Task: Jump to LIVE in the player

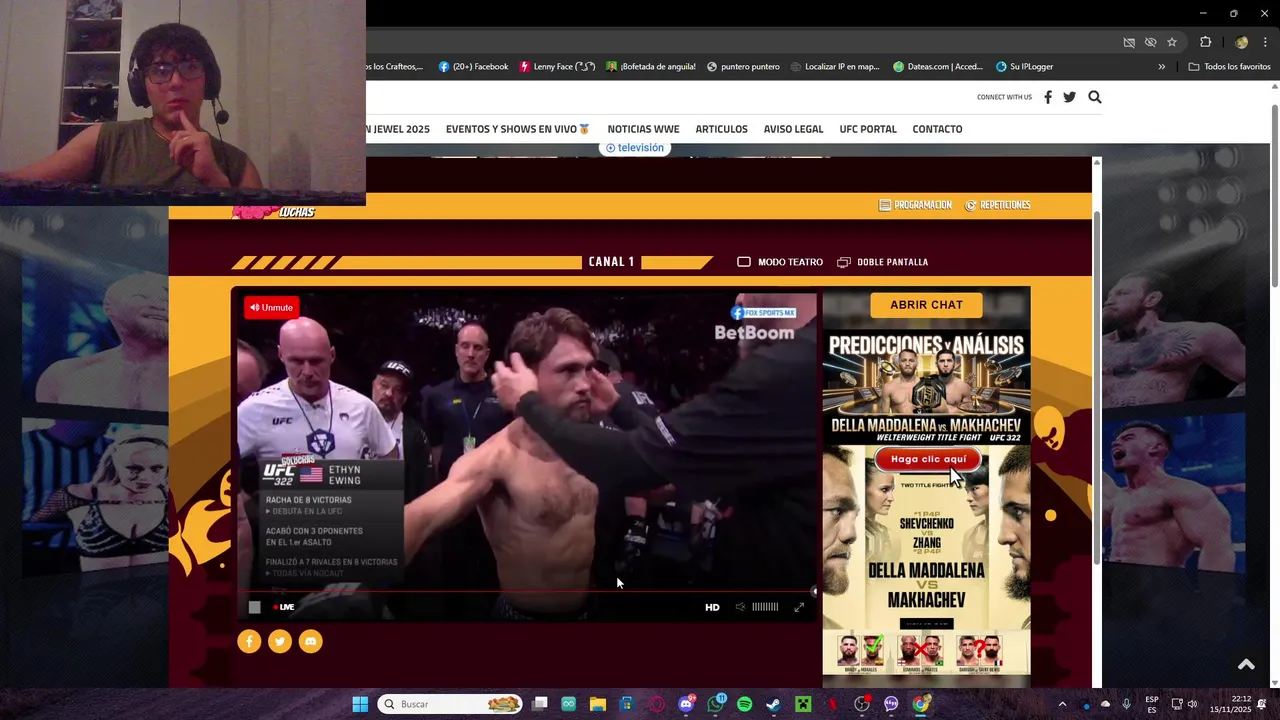Action: tap(284, 607)
